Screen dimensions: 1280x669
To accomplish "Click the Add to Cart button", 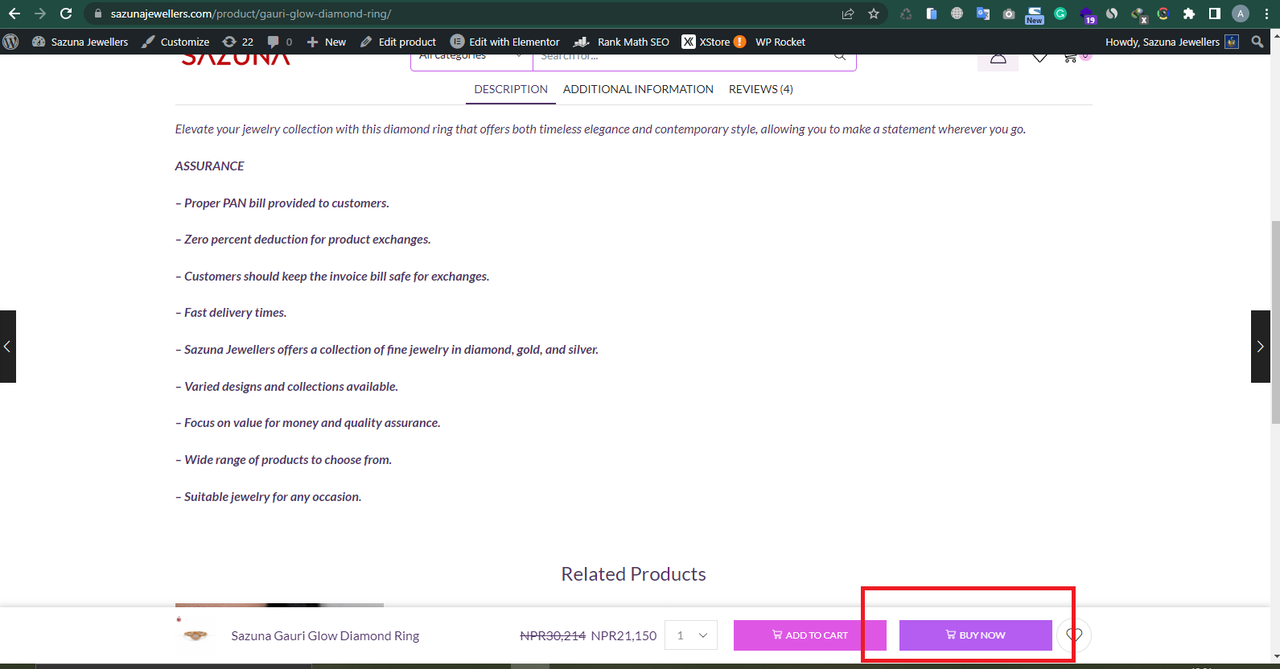I will (810, 635).
